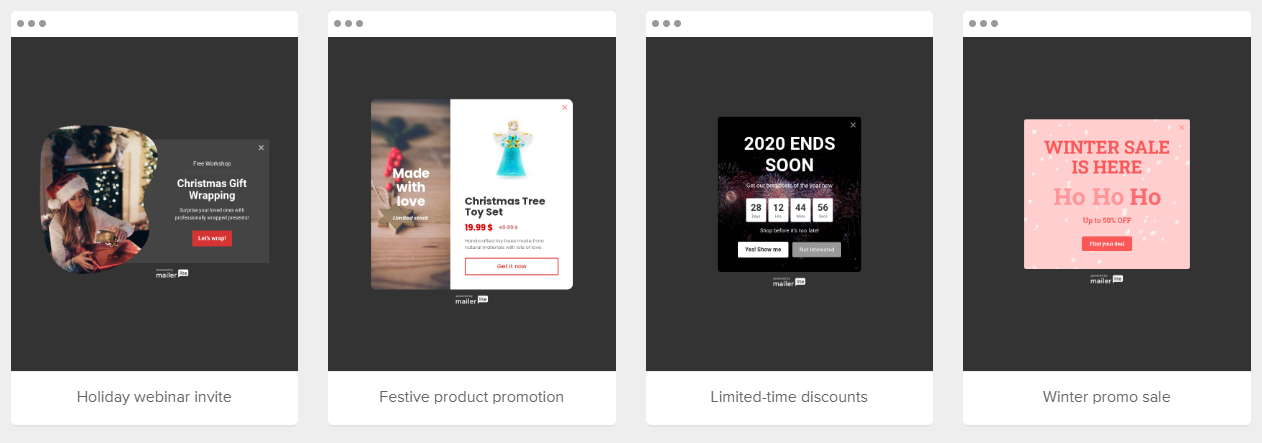Click the MailerLite logo under toy set popup
This screenshot has width=1262, height=443.
click(x=472, y=298)
